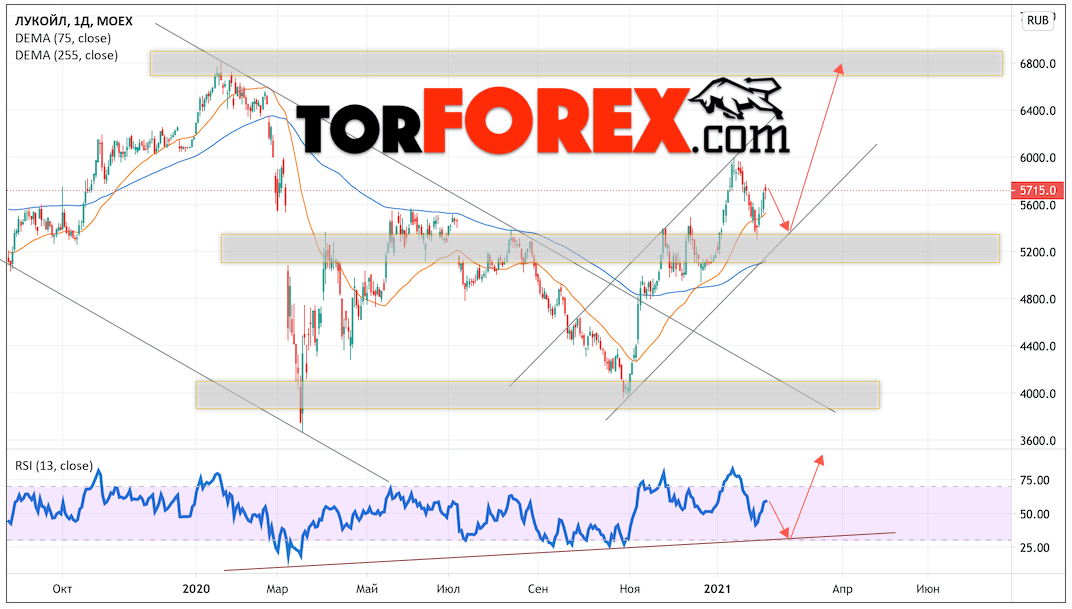1072x609 pixels.
Task: Click the 6000.0 price axis label
Action: tap(1037, 158)
